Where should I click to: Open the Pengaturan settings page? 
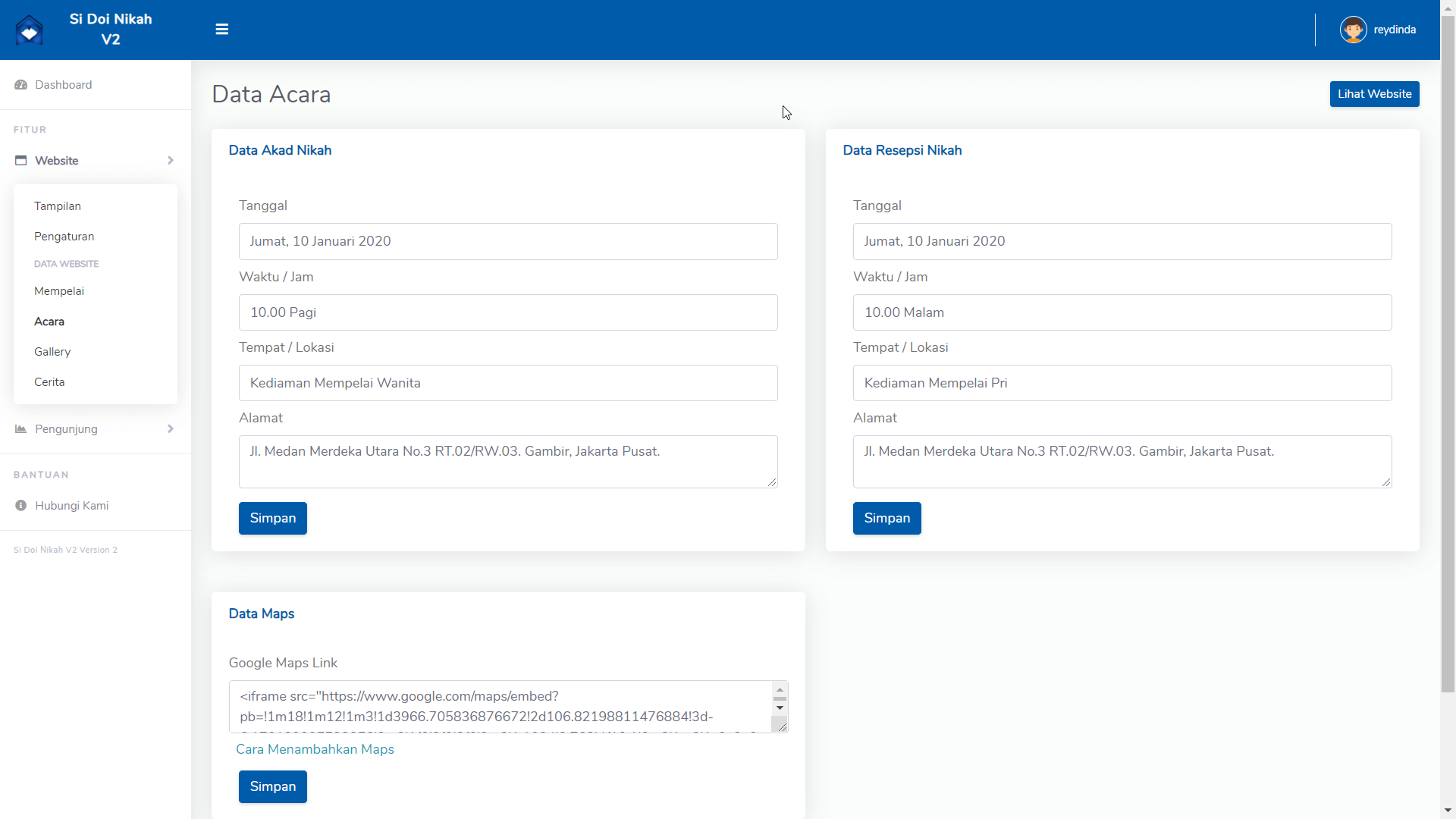pyautogui.click(x=64, y=236)
